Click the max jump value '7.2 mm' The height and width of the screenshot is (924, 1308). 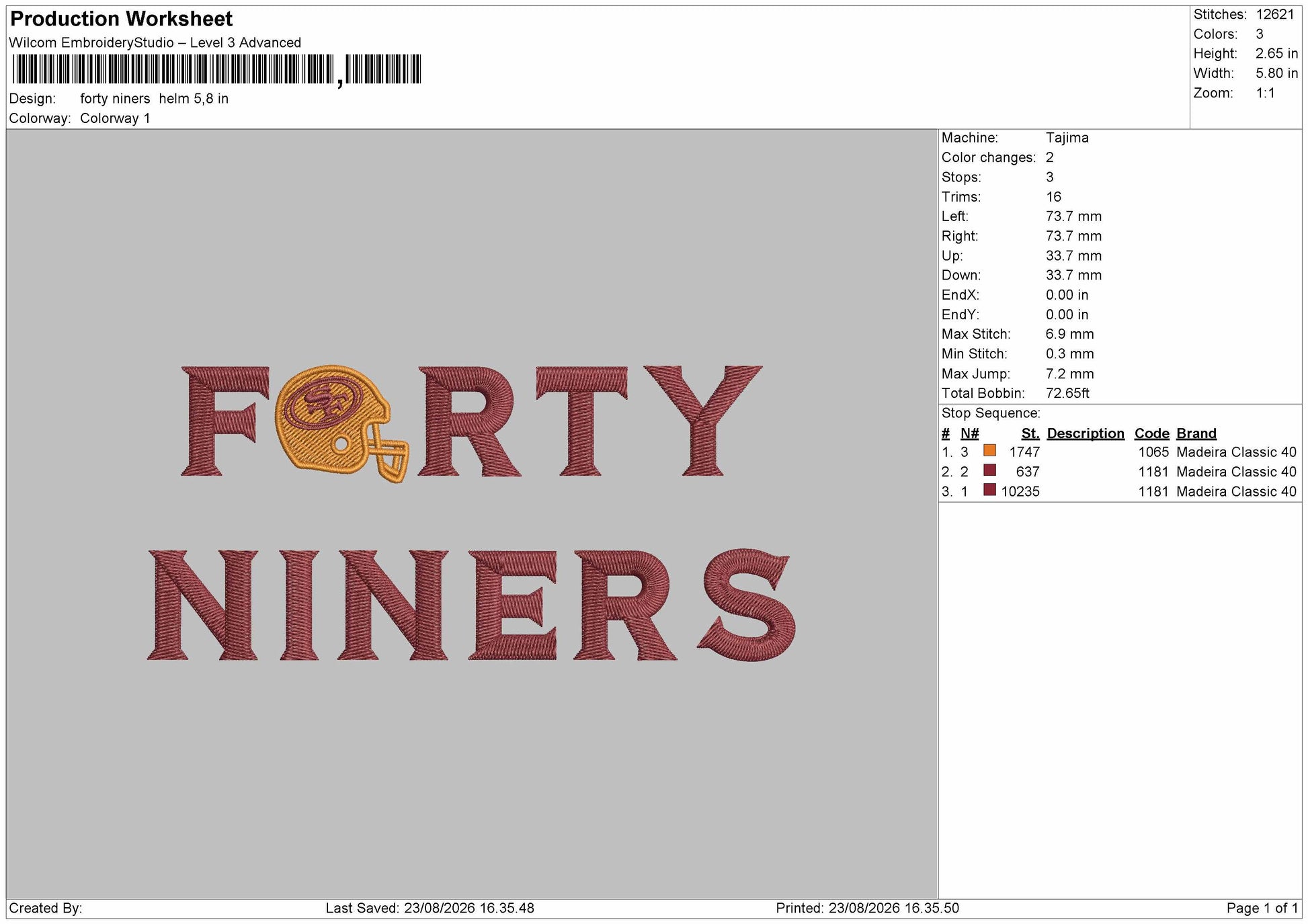click(x=1069, y=374)
